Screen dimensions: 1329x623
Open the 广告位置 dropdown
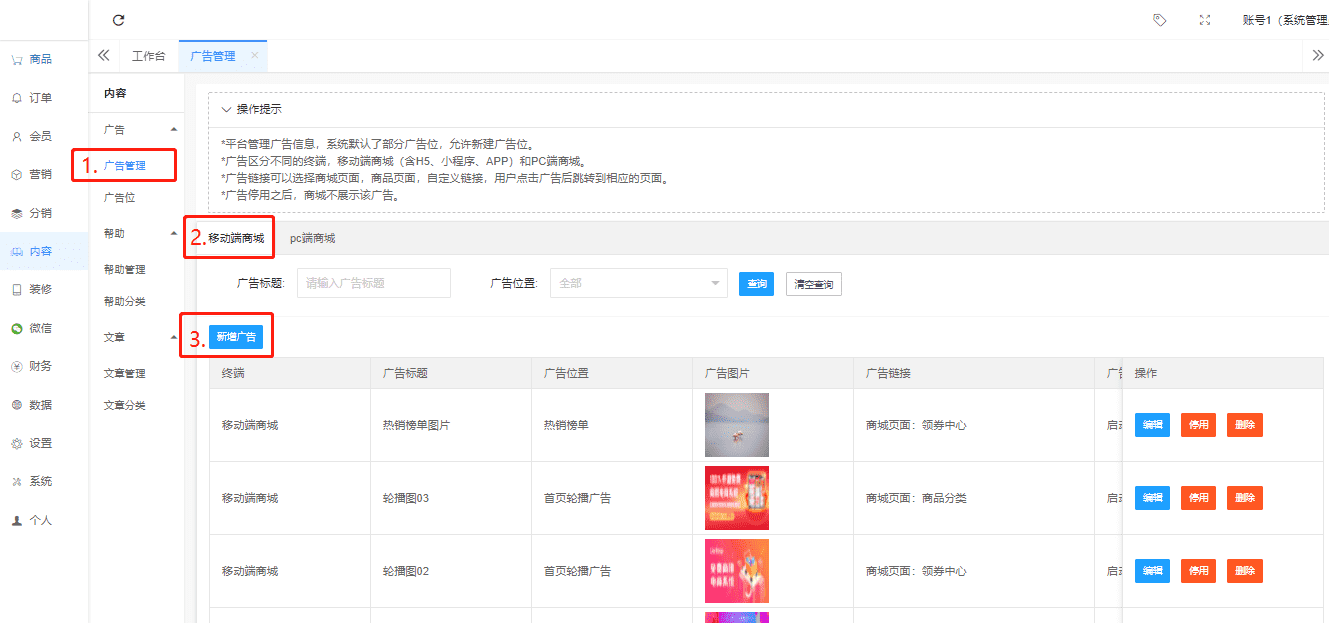pyautogui.click(x=638, y=283)
